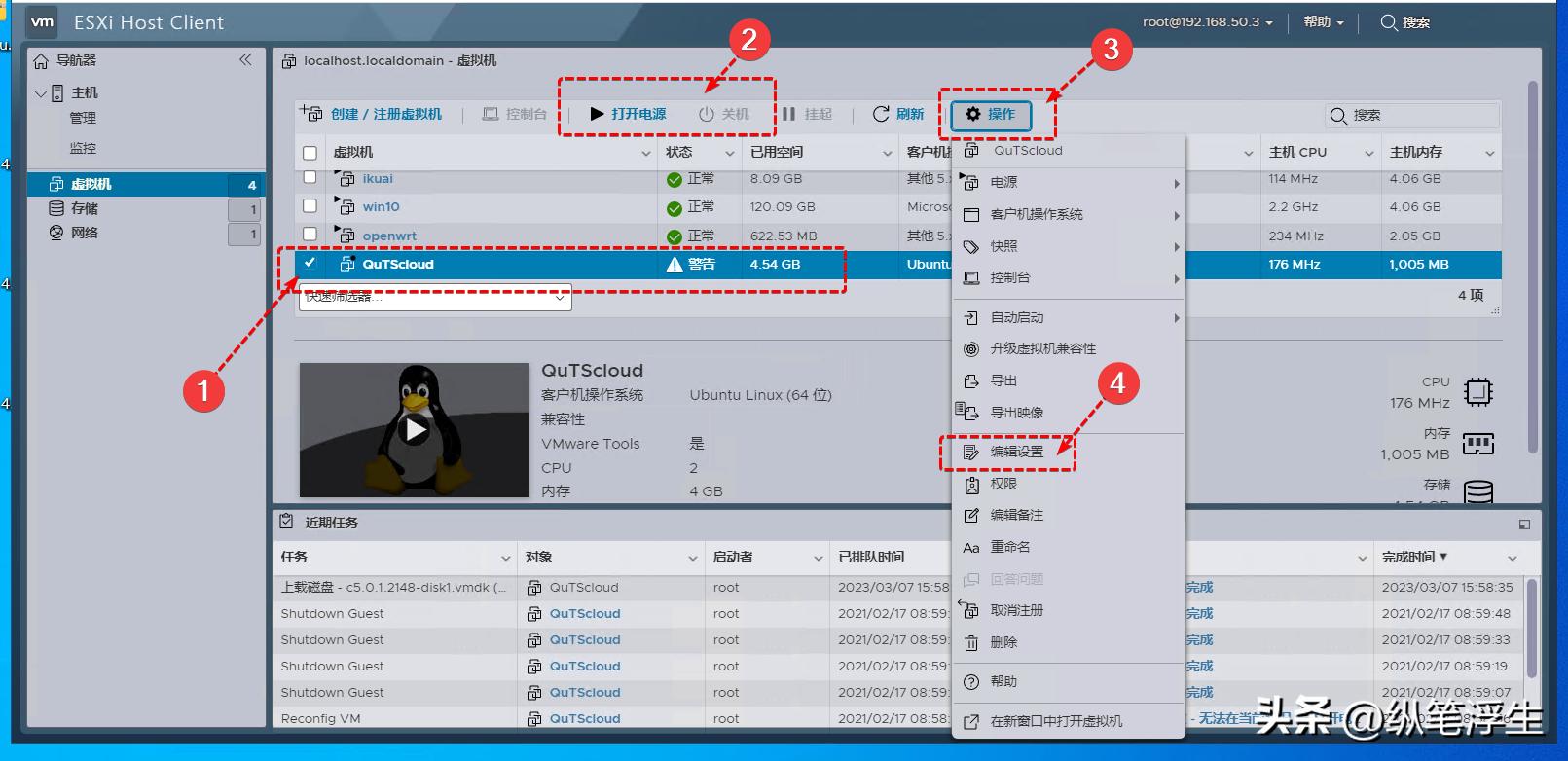Click the QuTScloud warning triangle icon
1568x761 pixels.
pyautogui.click(x=675, y=265)
